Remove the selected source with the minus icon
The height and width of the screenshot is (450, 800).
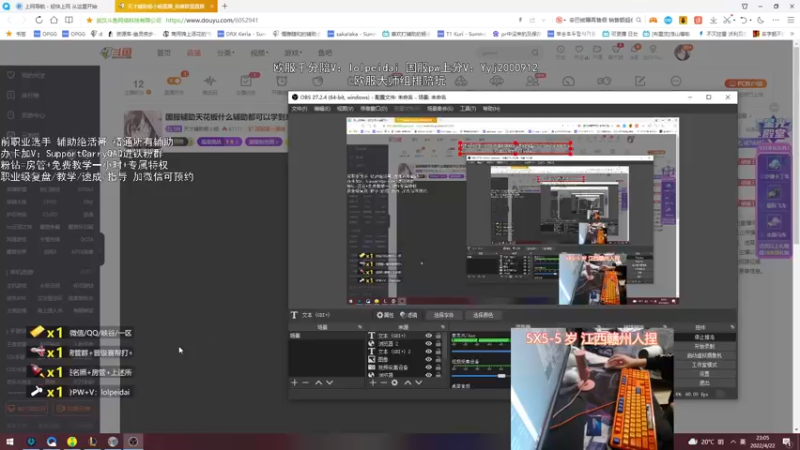(384, 382)
